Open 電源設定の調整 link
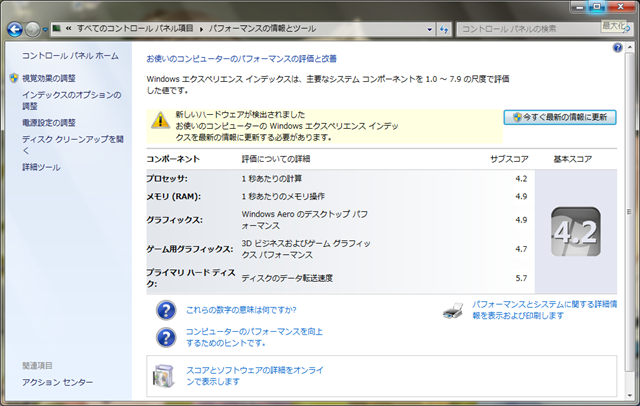Viewport: 640px width, 406px height. [49, 122]
